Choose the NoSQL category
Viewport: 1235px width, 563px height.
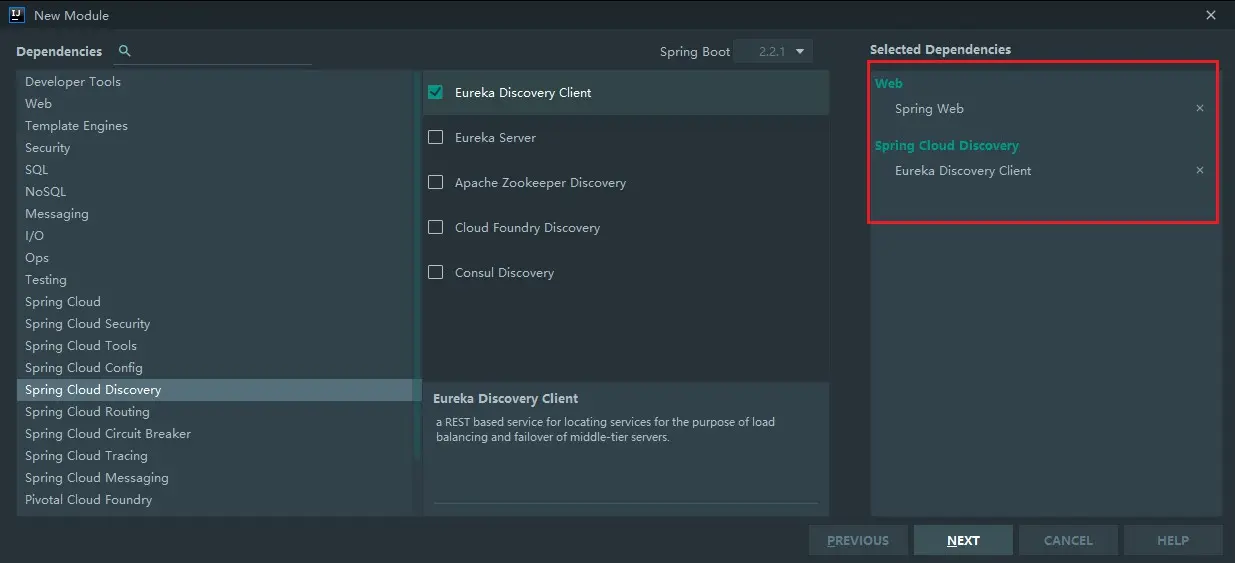pos(215,192)
